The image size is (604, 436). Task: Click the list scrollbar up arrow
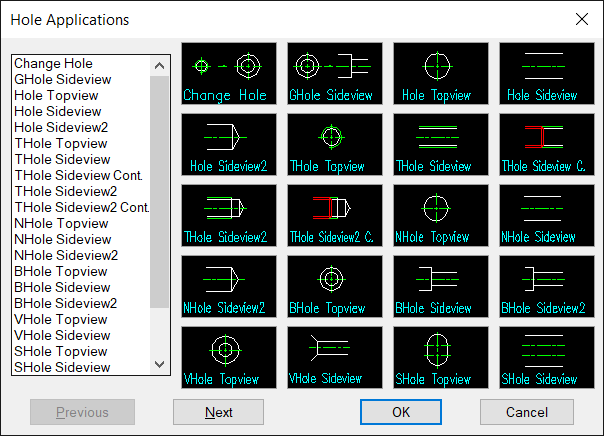pyautogui.click(x=159, y=66)
